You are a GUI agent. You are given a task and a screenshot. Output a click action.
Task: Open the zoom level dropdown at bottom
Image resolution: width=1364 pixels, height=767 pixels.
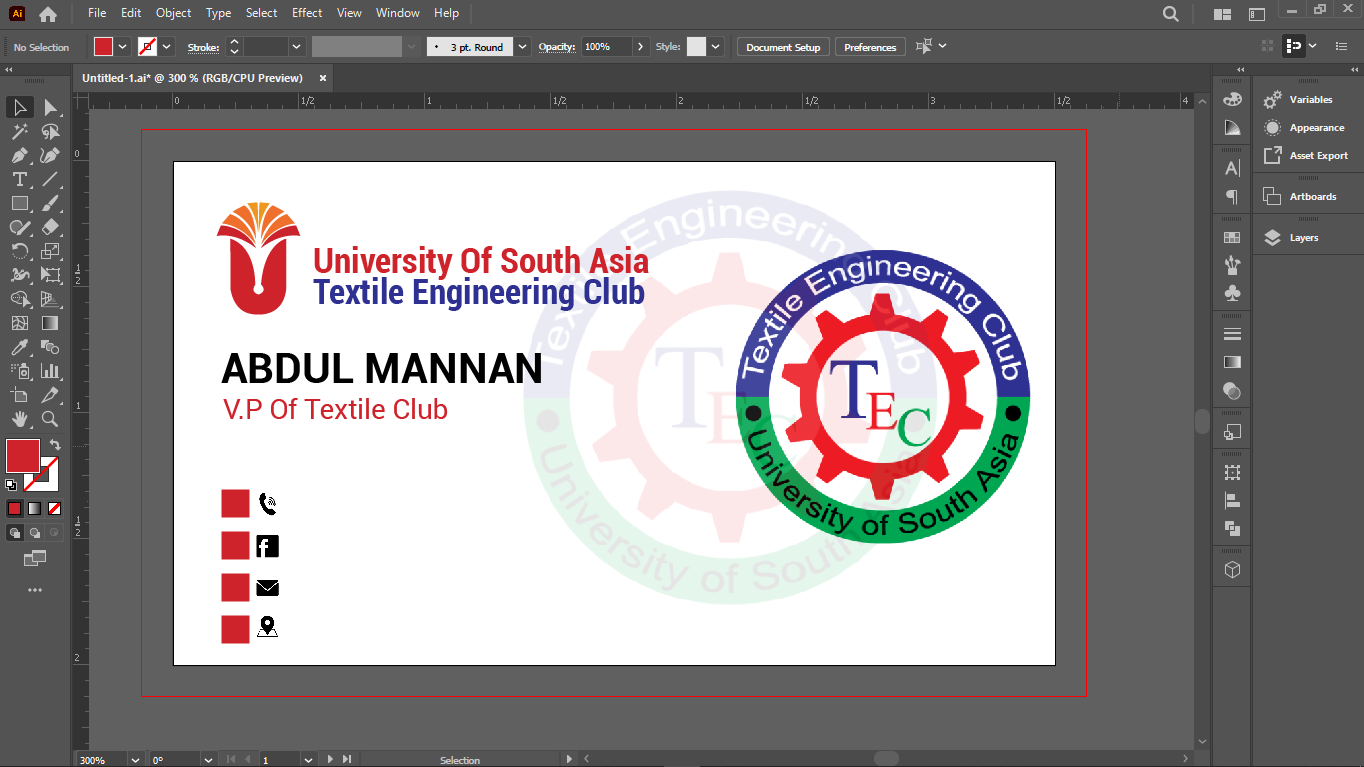pyautogui.click(x=134, y=760)
